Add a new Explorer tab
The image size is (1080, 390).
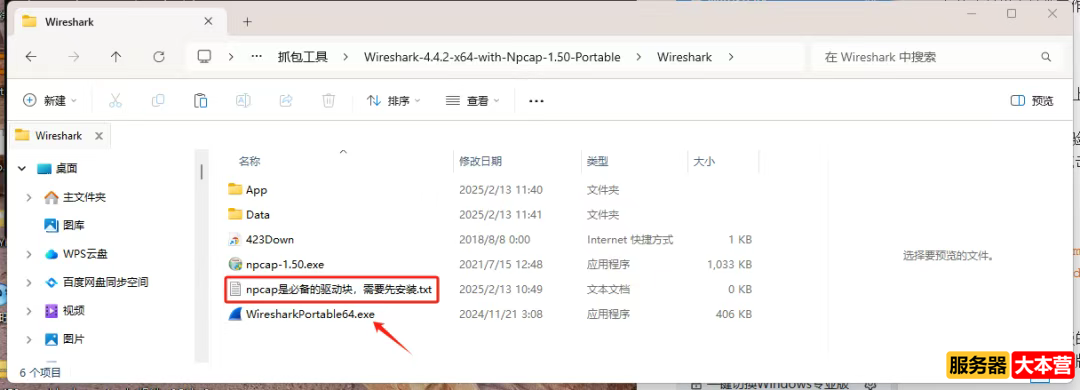(247, 22)
